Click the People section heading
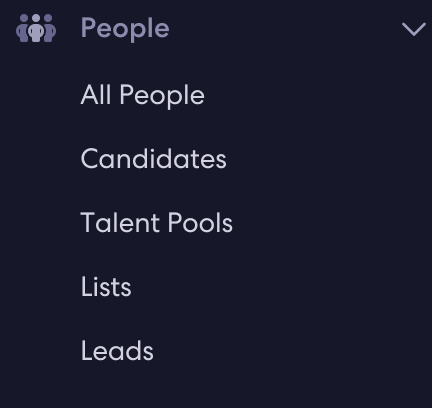This screenshot has height=408, width=432. [125, 29]
